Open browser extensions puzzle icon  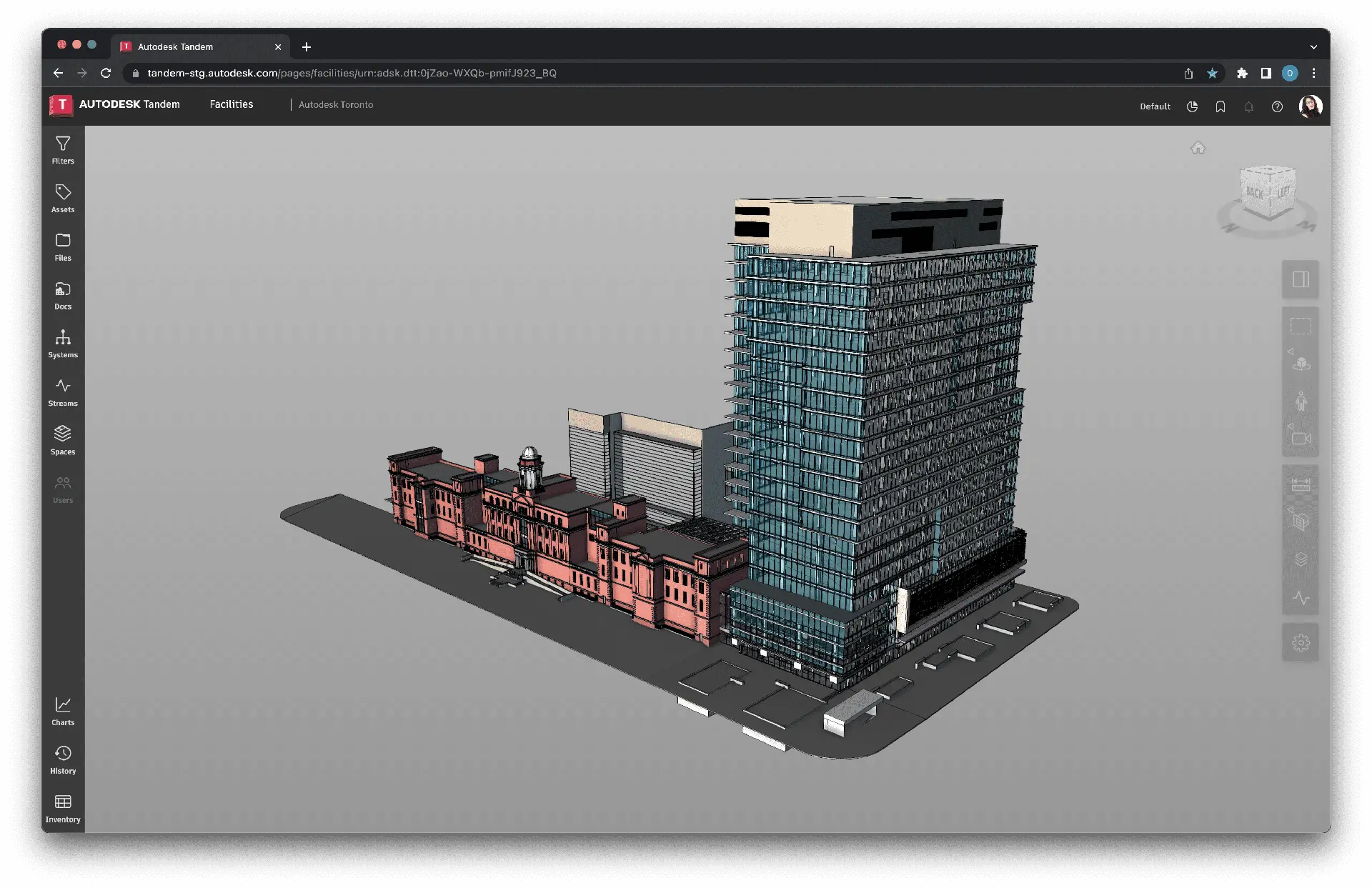pyautogui.click(x=1242, y=73)
